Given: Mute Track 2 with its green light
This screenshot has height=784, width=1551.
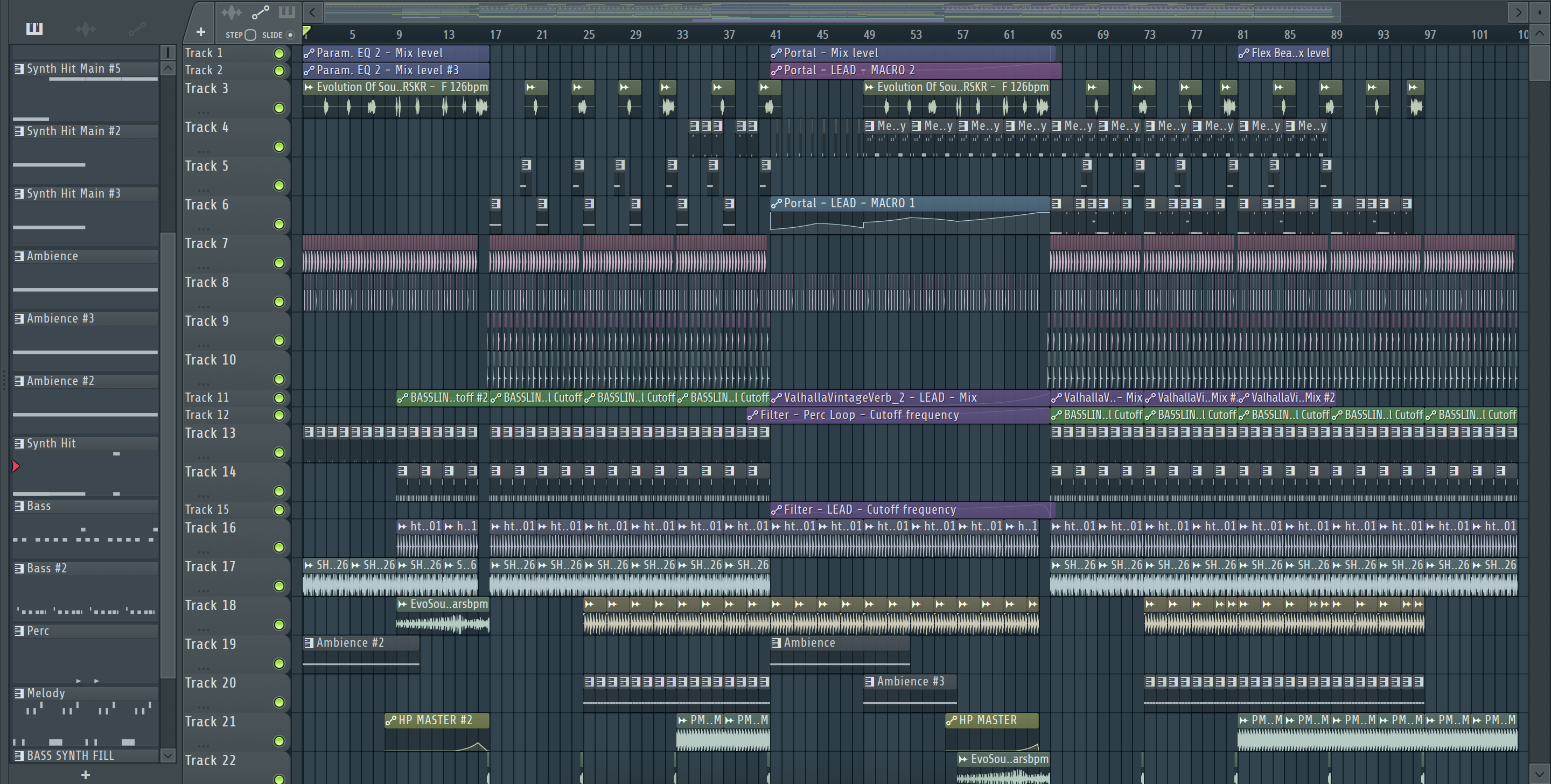Looking at the screenshot, I should pyautogui.click(x=279, y=71).
